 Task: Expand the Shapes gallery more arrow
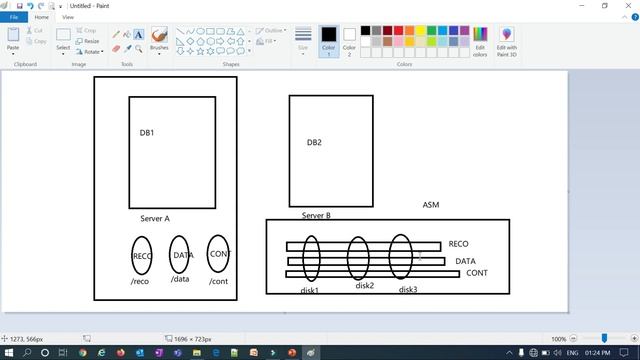click(249, 51)
